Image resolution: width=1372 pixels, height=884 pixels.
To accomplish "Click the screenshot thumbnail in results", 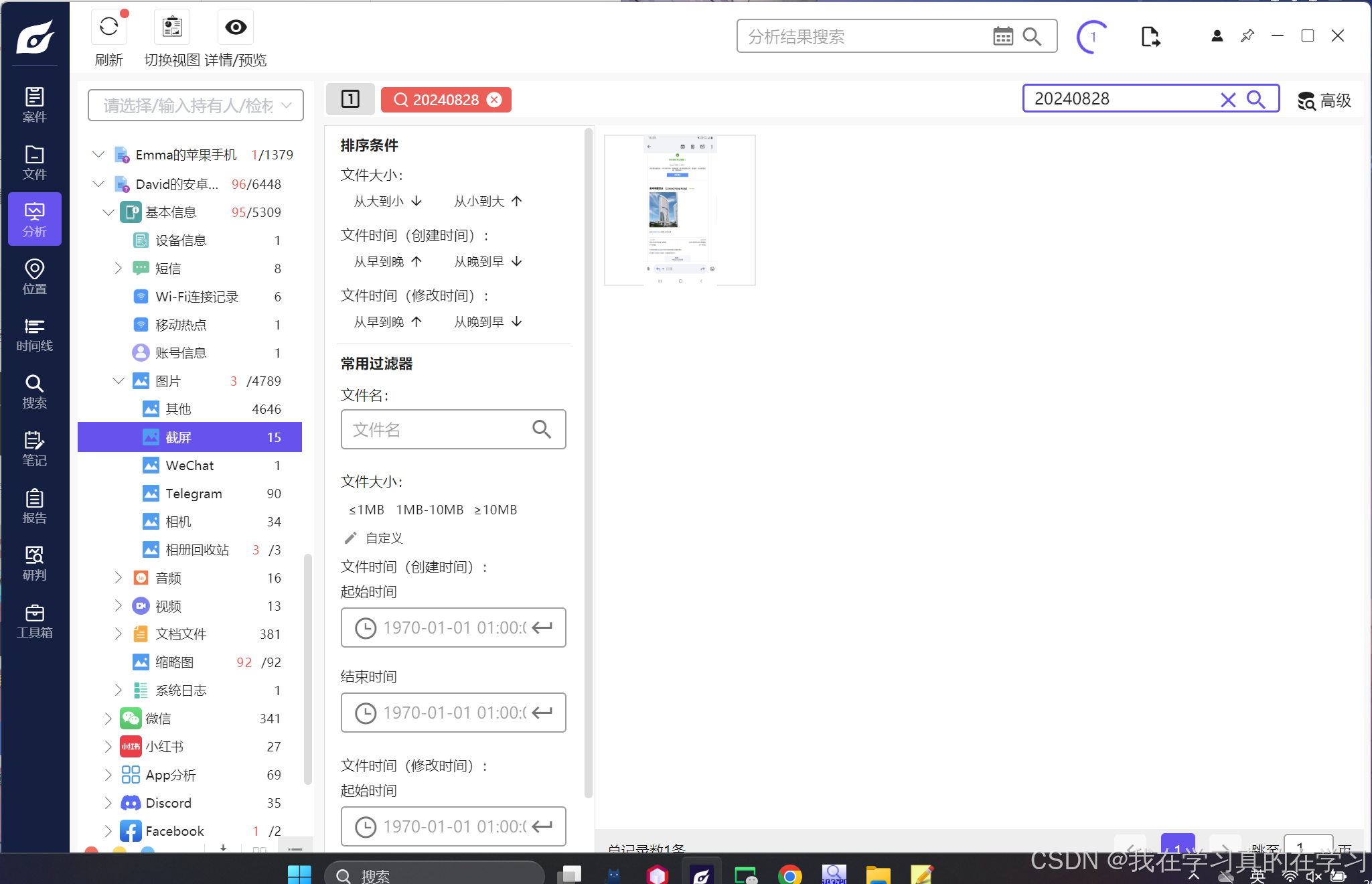I will click(x=680, y=210).
